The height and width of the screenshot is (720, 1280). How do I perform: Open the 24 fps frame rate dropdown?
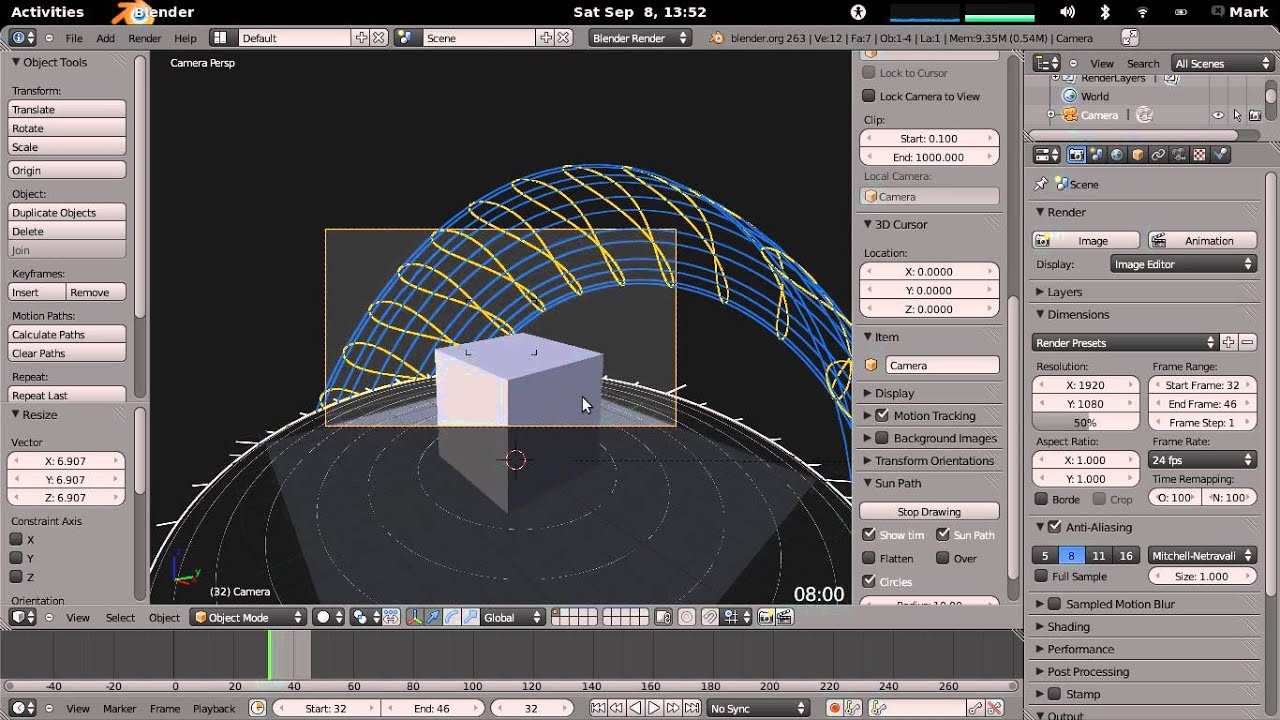(1201, 460)
